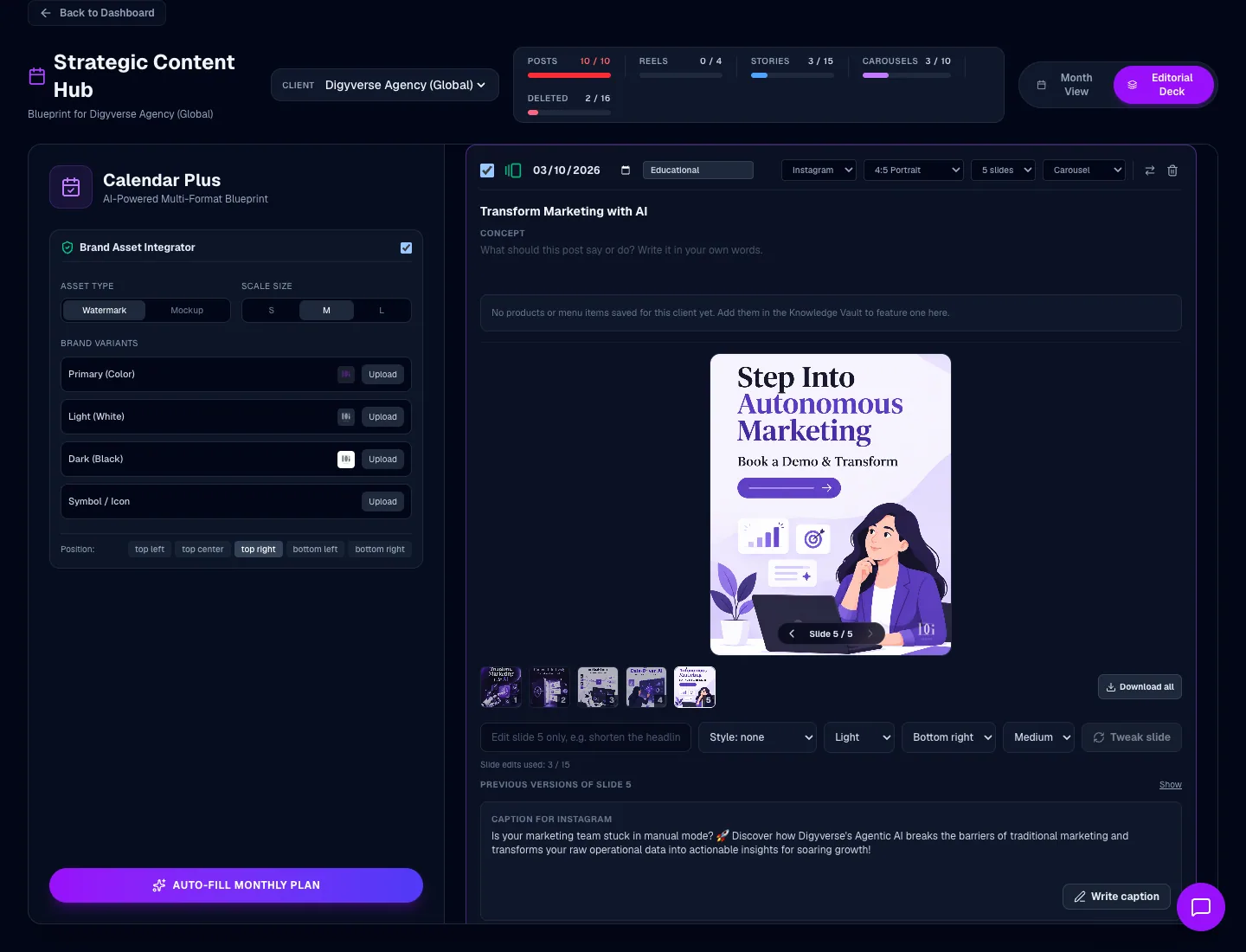Toggle the post selection checkbox
The image size is (1246, 952).
(487, 170)
